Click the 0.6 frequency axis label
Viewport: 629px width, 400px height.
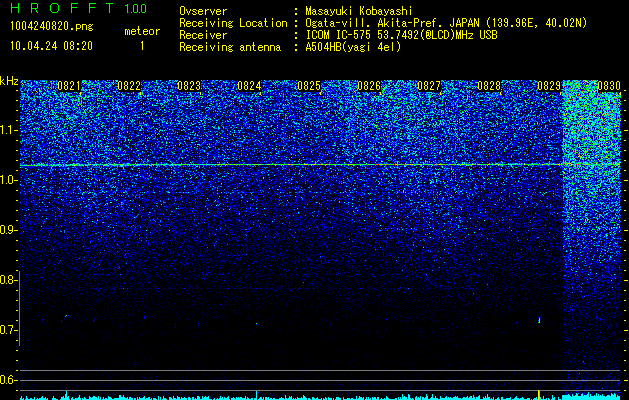tap(8, 380)
